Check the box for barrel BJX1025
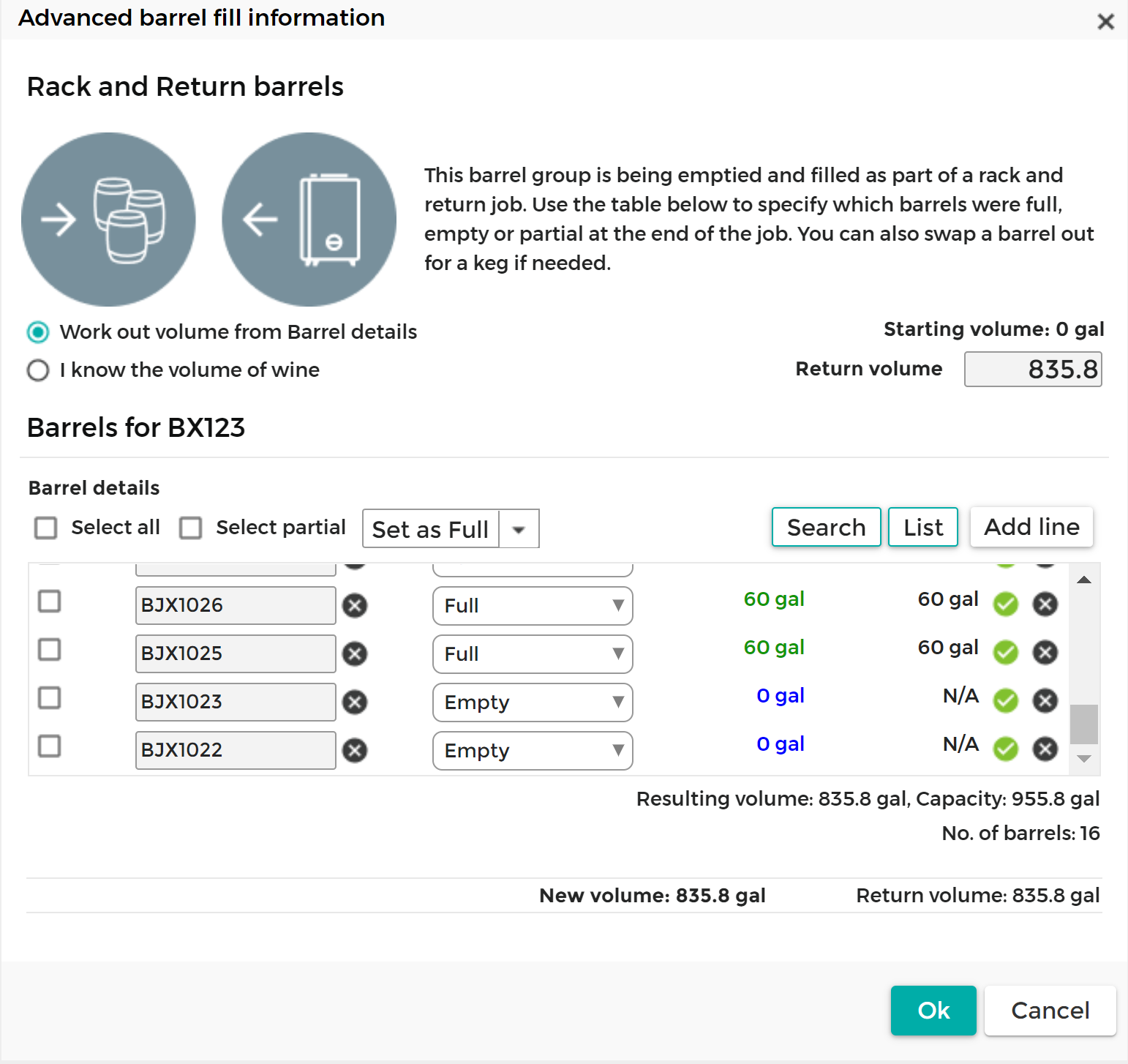1128x1064 pixels. 49,650
